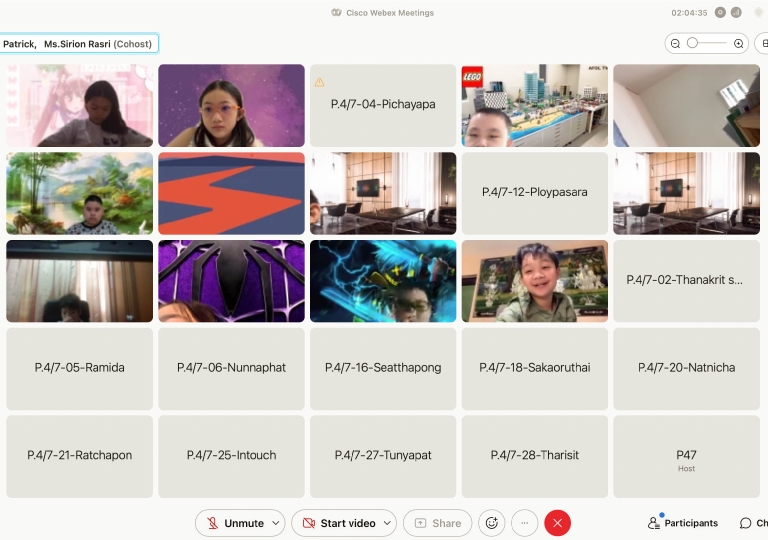Image resolution: width=768 pixels, height=540 pixels.
Task: Select the P.4/7-28-Tharisit tile
Action: click(535, 456)
